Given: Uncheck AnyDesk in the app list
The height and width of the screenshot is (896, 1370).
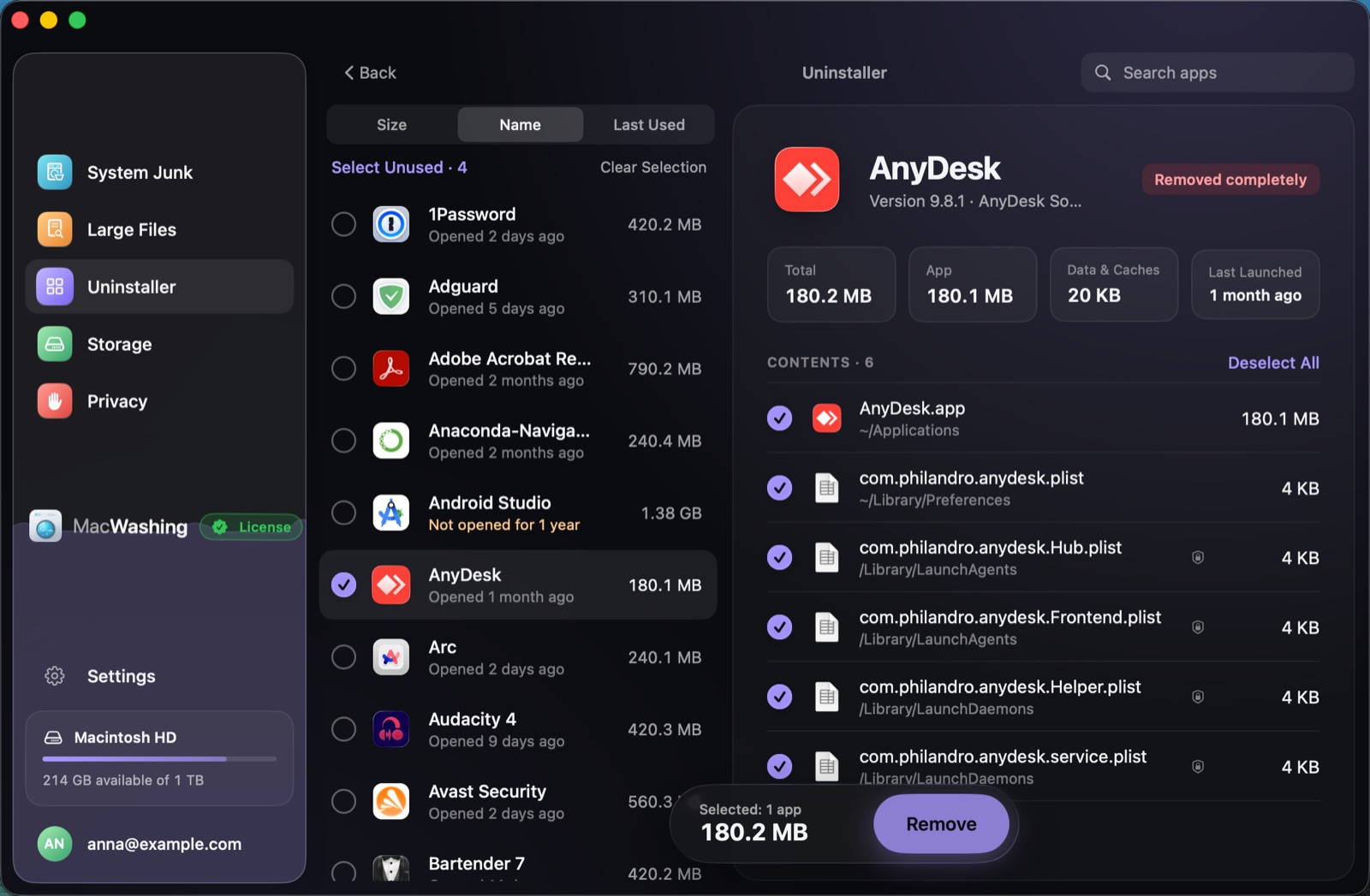Looking at the screenshot, I should (x=343, y=585).
